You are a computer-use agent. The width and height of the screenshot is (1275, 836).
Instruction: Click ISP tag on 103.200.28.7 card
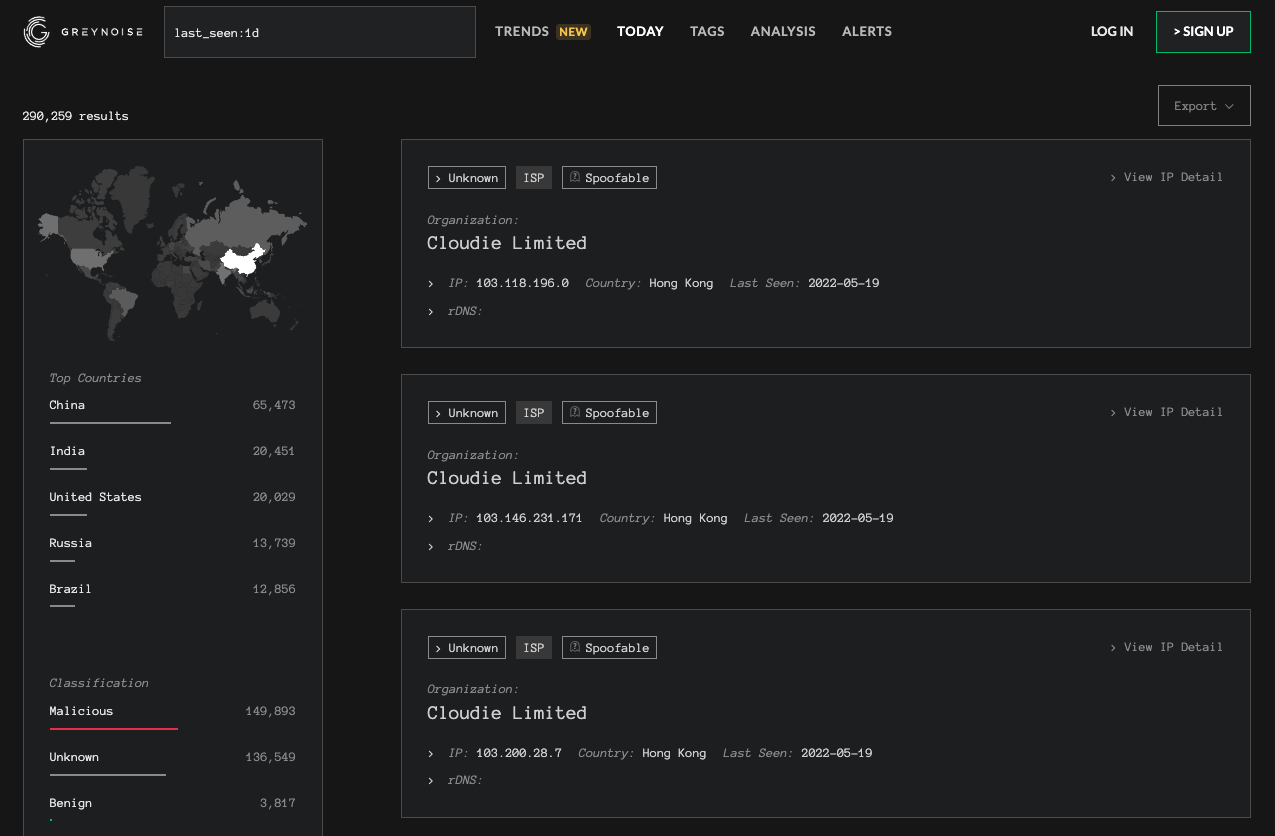pyautogui.click(x=534, y=648)
